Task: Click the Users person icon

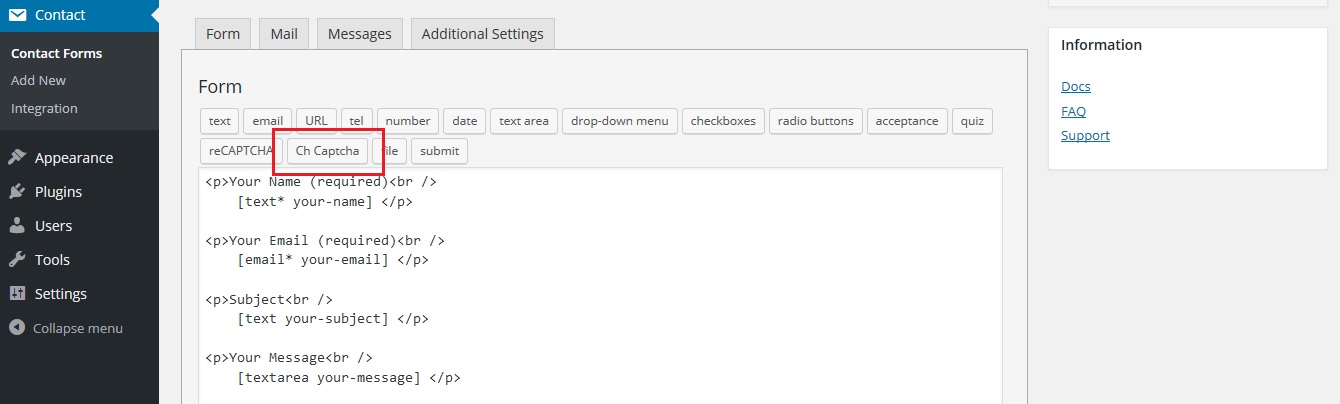Action: click(x=17, y=226)
